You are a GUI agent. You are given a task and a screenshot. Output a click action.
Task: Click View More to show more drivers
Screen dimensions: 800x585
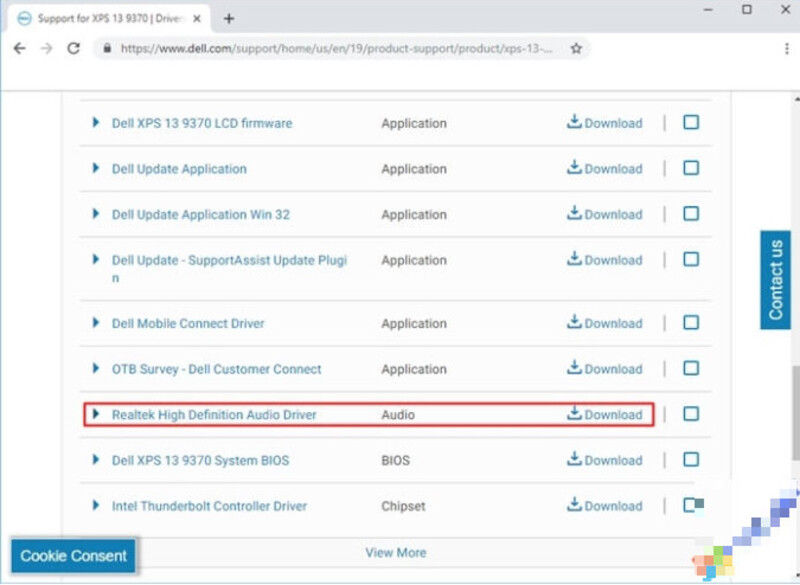coord(396,552)
